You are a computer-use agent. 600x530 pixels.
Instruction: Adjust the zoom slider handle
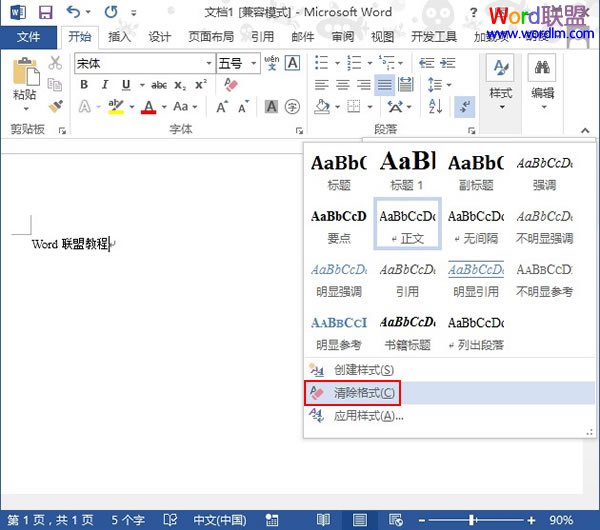(473, 520)
